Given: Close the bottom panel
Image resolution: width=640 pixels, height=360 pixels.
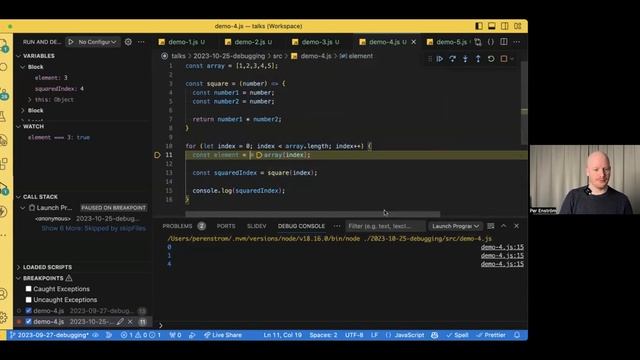Looking at the screenshot, I should pos(516,226).
